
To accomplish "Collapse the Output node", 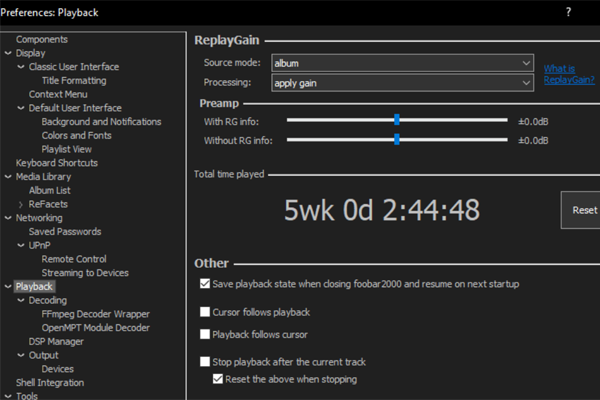I will click(x=21, y=355).
